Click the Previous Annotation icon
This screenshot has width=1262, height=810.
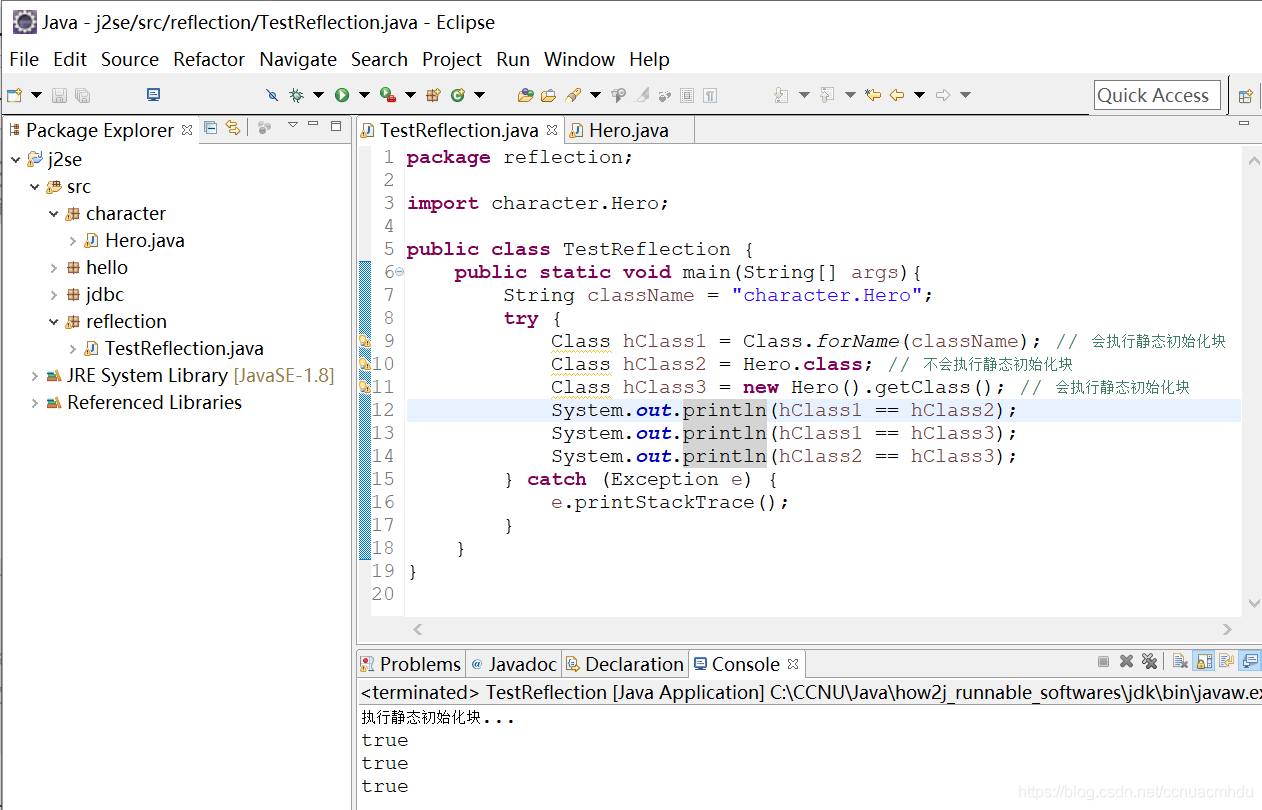click(x=827, y=95)
